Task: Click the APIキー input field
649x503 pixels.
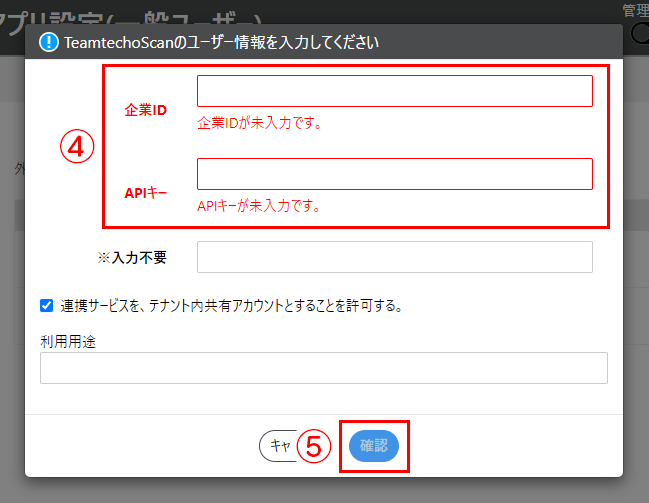Action: 394,174
